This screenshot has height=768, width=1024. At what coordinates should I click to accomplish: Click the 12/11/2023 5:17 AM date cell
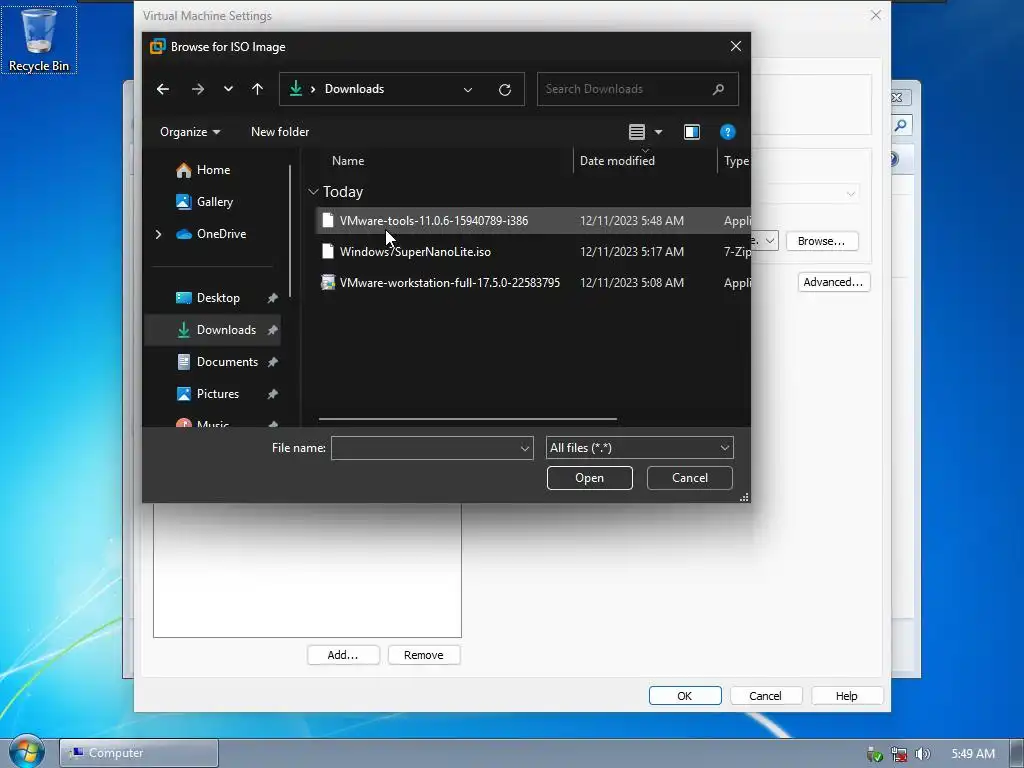[632, 251]
